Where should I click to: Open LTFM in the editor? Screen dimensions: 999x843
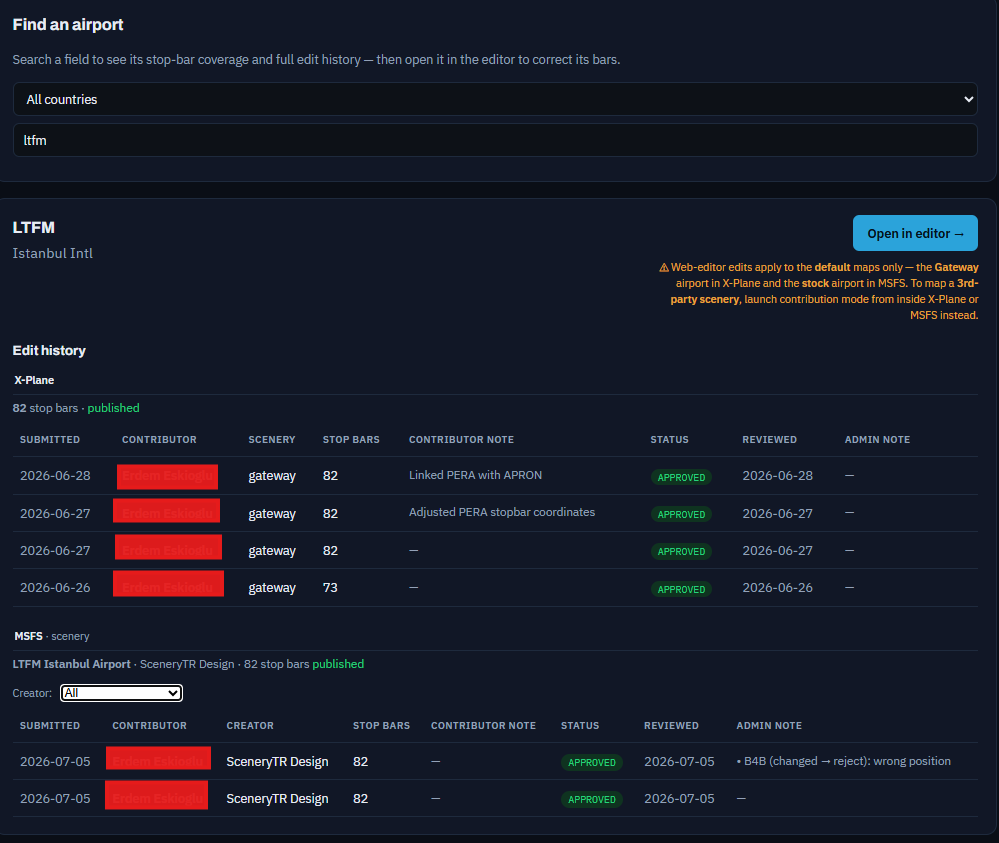(x=915, y=233)
